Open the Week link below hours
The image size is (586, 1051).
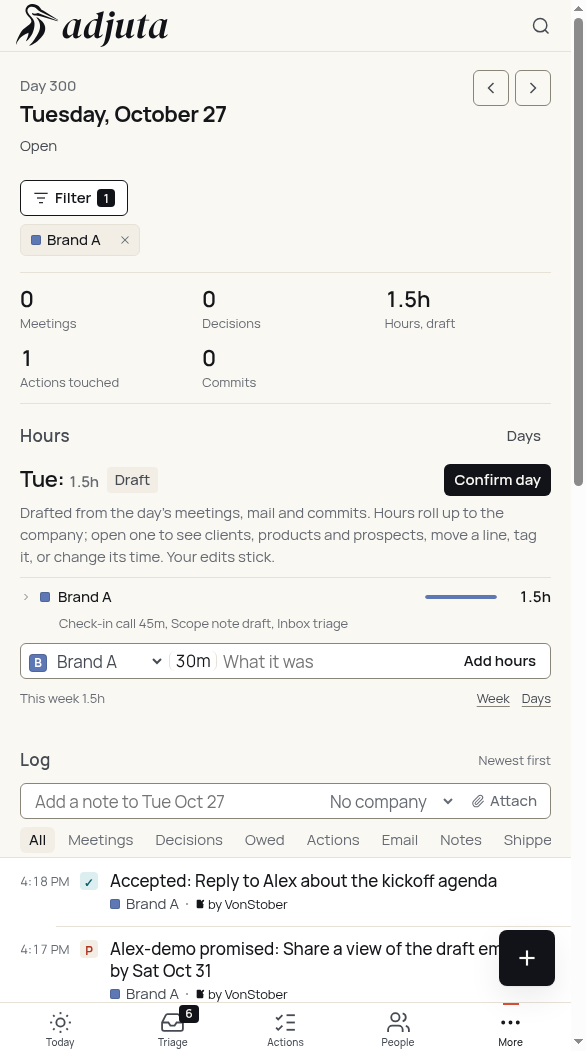[x=493, y=698]
